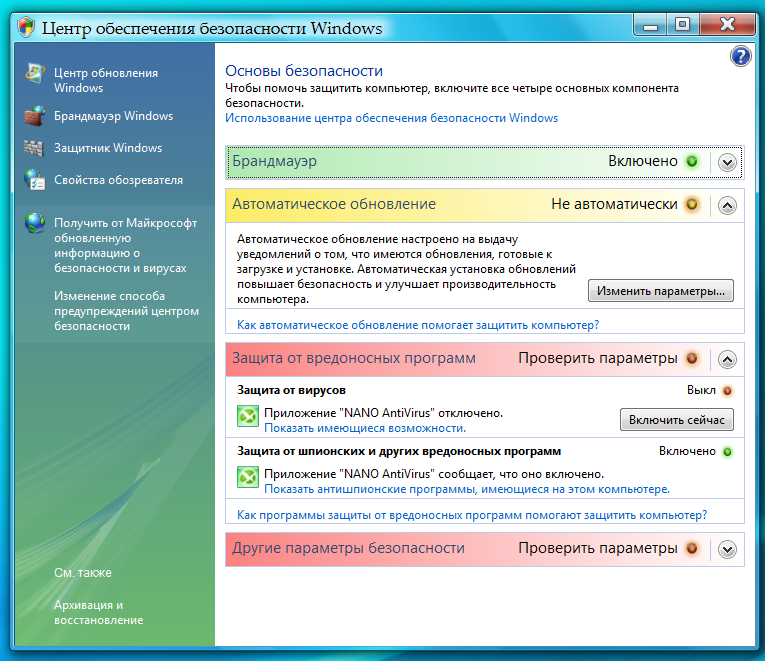Expand Другие параметры безопасности section
Viewport: 765px width, 661px height.
click(727, 549)
